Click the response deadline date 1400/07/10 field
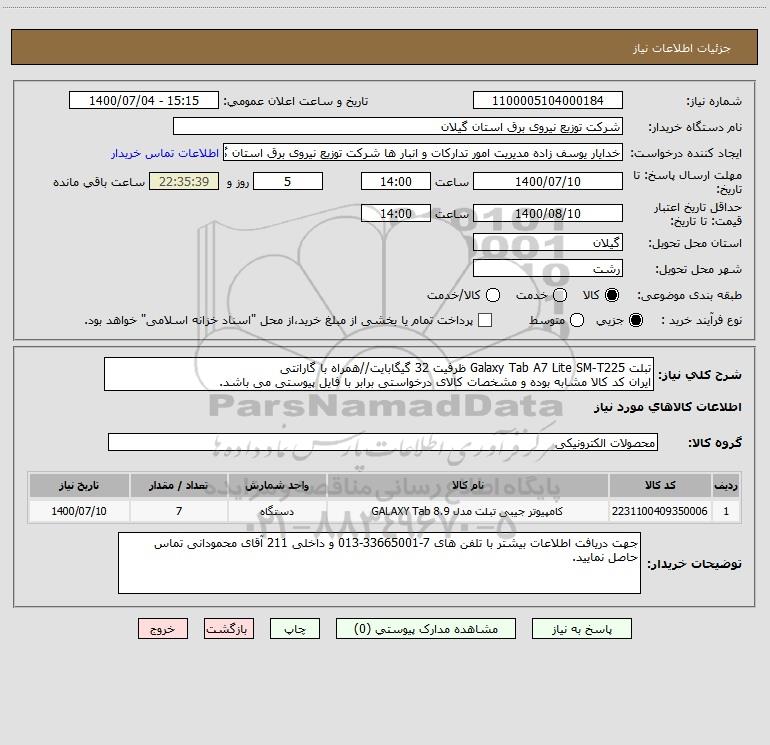This screenshot has width=770, height=745. pyautogui.click(x=548, y=181)
